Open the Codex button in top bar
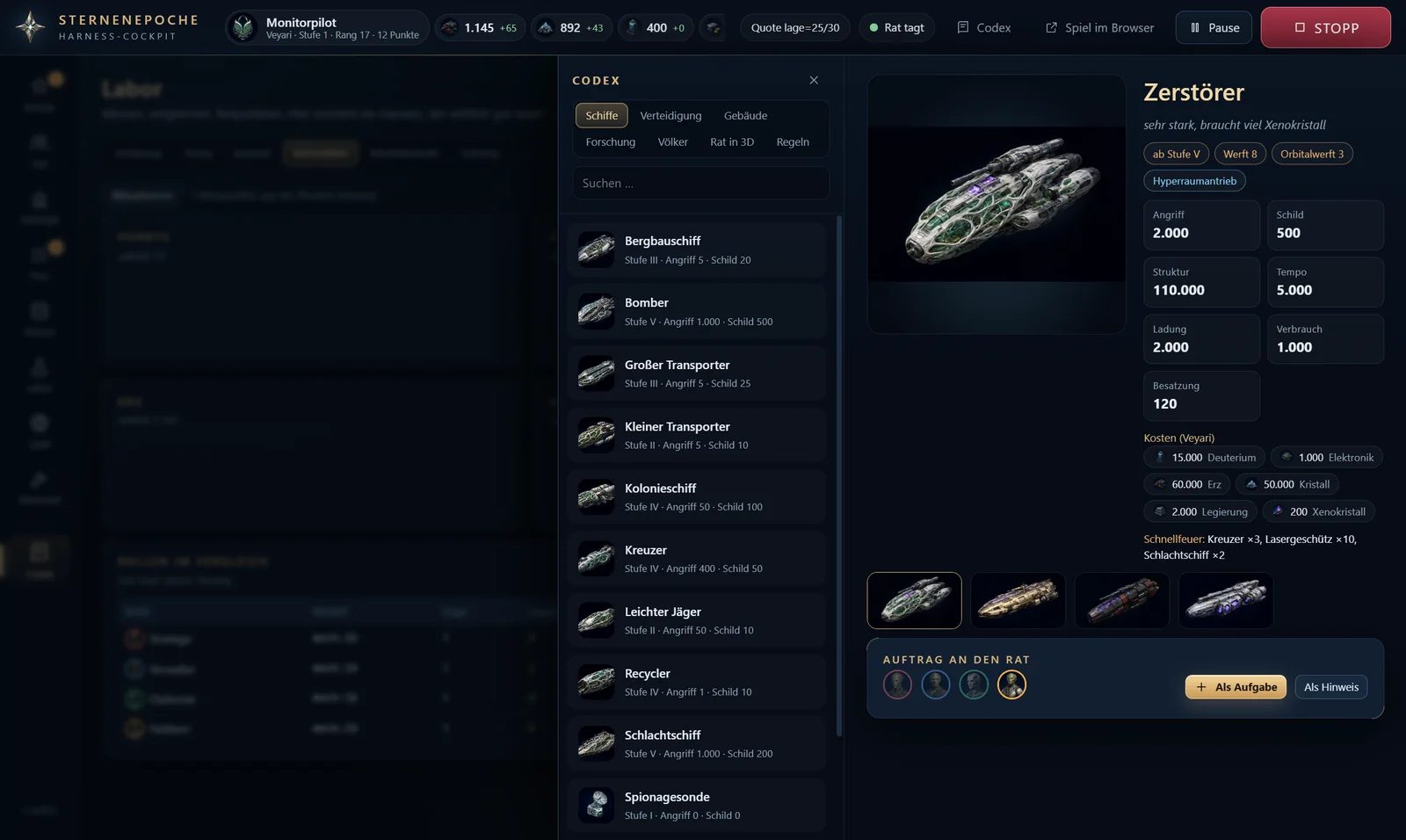The image size is (1406, 840). click(984, 27)
